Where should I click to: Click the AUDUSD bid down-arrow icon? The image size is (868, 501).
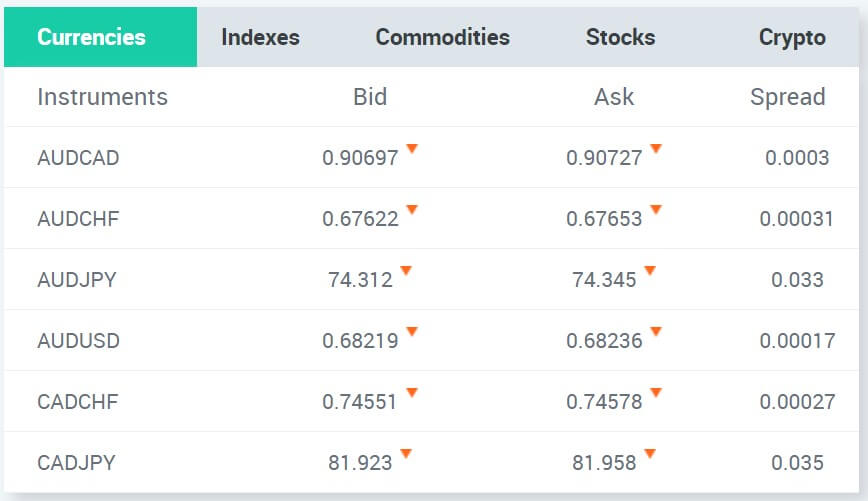click(x=412, y=331)
